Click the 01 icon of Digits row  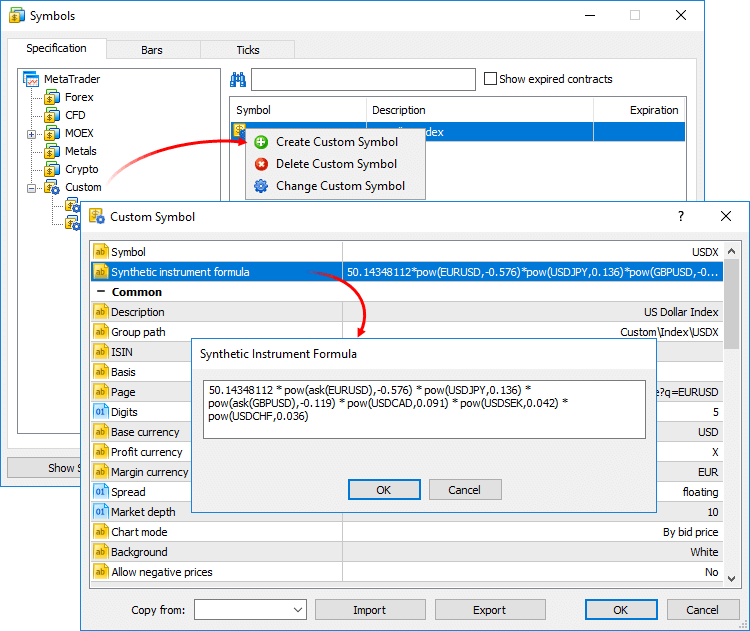tap(100, 412)
